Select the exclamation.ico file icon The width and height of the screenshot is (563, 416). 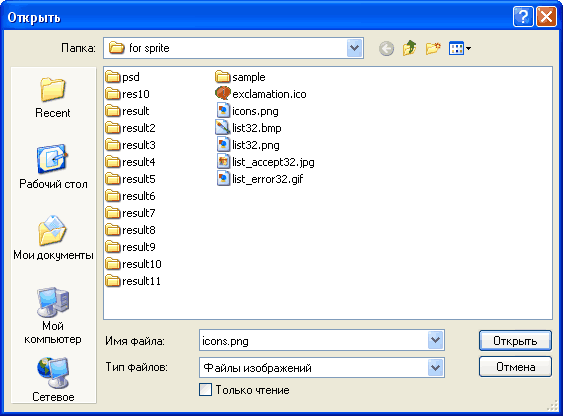coord(223,94)
